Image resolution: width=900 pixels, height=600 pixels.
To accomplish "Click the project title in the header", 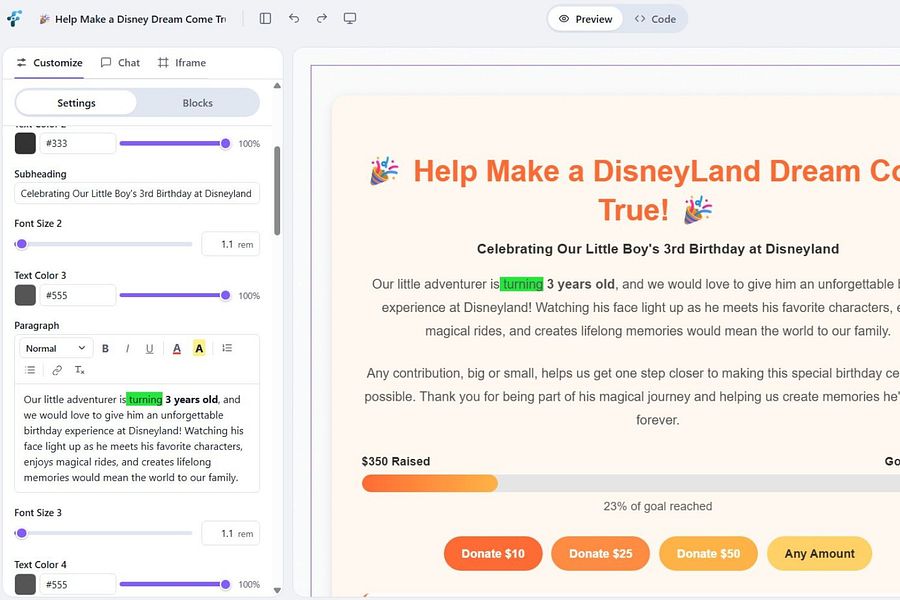I will tap(133, 19).
